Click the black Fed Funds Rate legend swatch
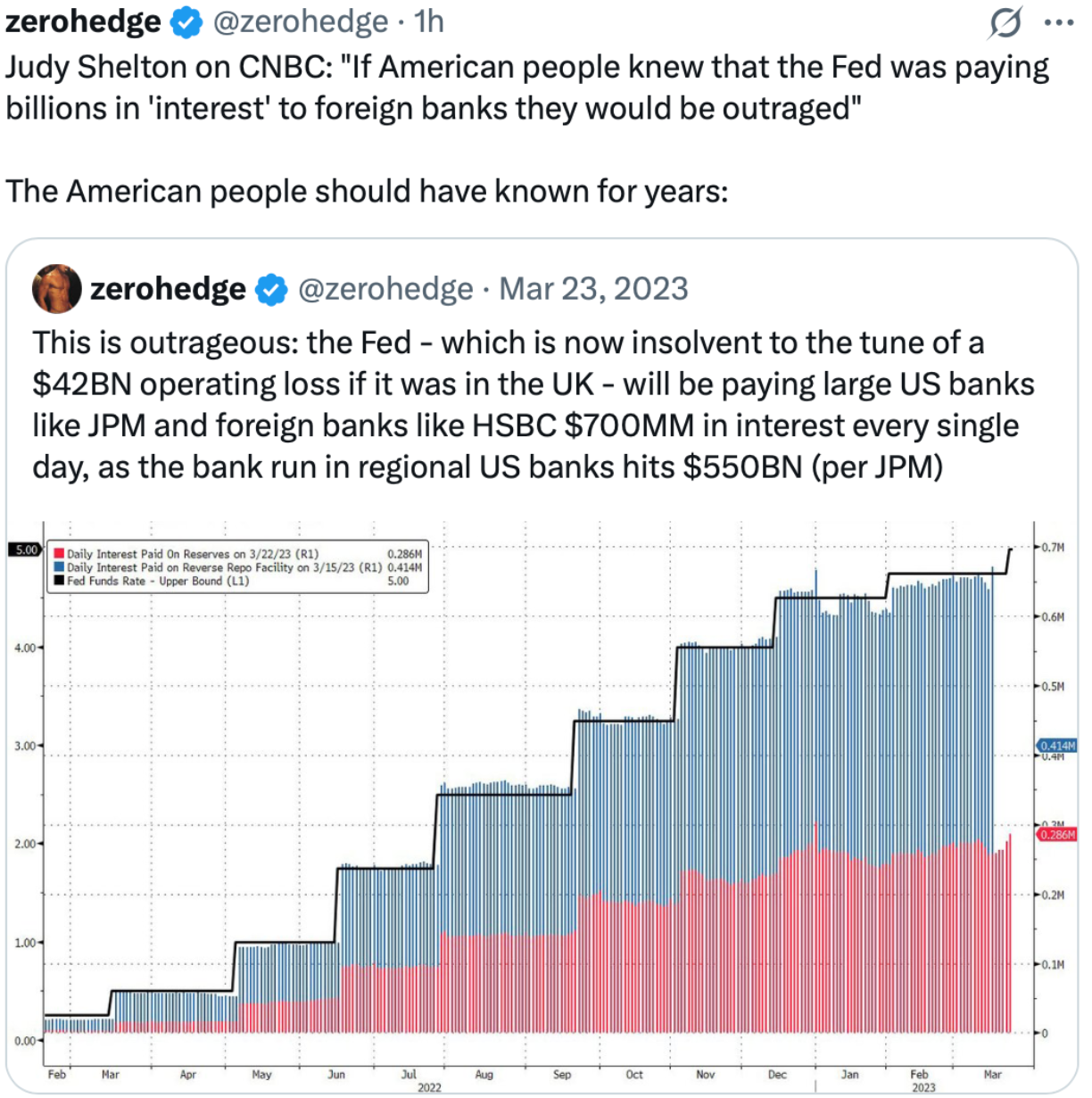Viewport: 1092px width, 1098px height. (x=59, y=581)
